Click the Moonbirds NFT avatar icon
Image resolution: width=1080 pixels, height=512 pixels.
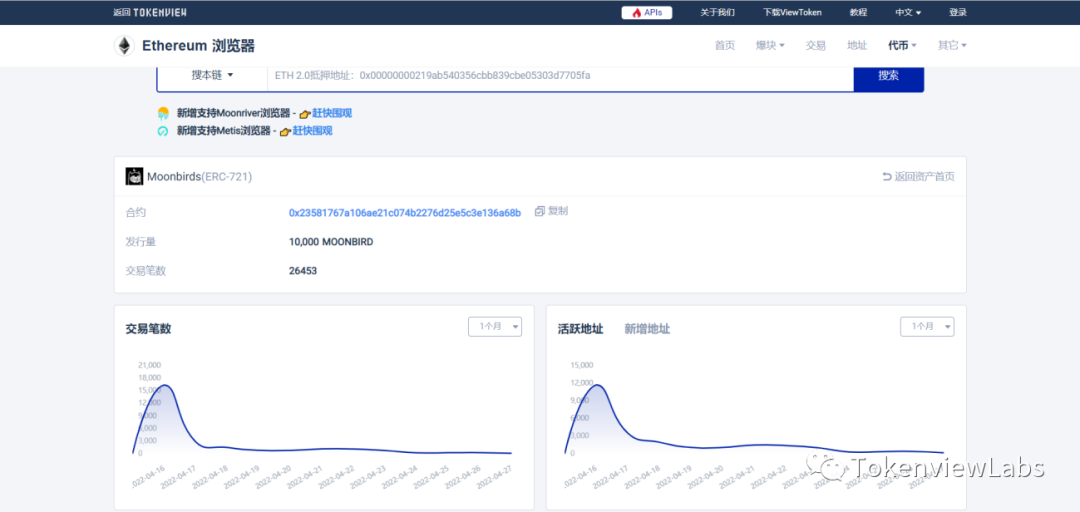pos(134,176)
